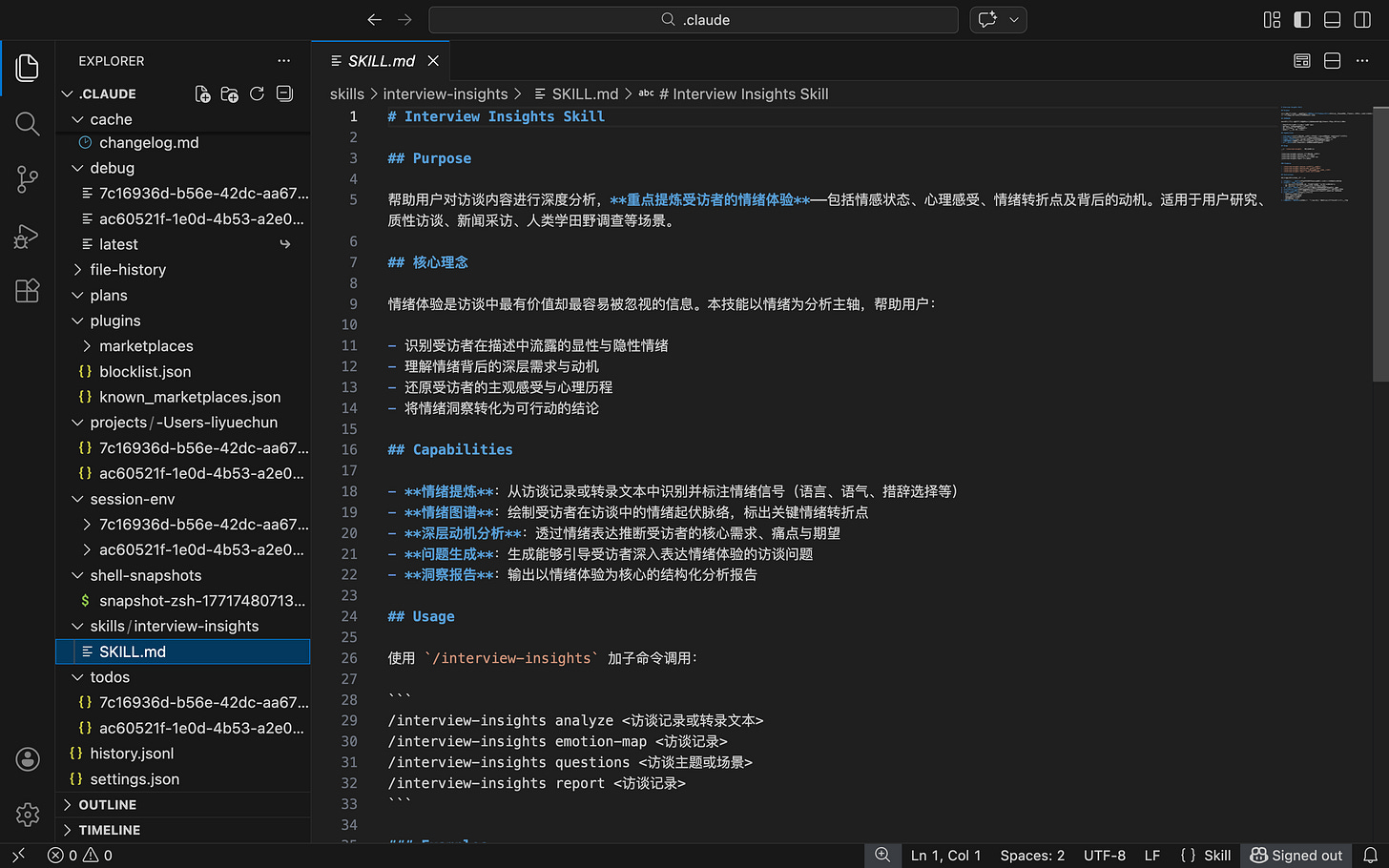The image size is (1389, 868).
Task: Select SKILL.md in Explorer tree
Action: pos(183,651)
